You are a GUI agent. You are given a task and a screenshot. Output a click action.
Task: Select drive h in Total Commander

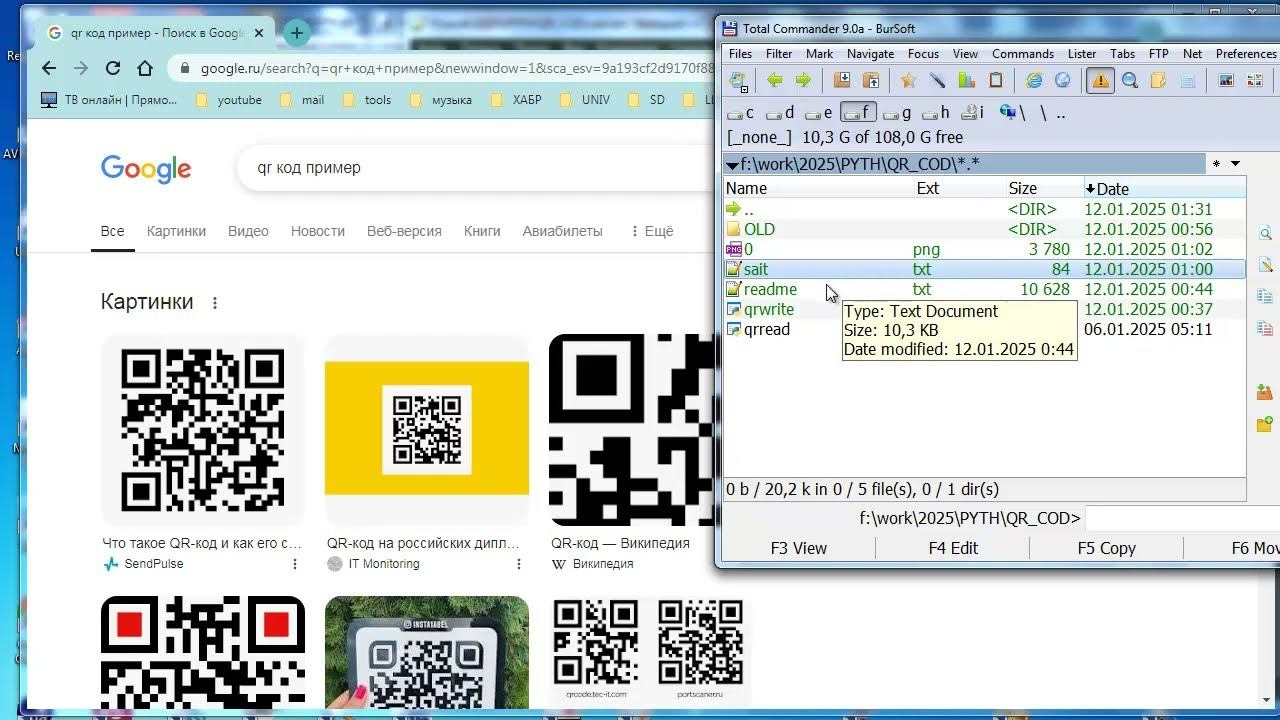click(936, 113)
